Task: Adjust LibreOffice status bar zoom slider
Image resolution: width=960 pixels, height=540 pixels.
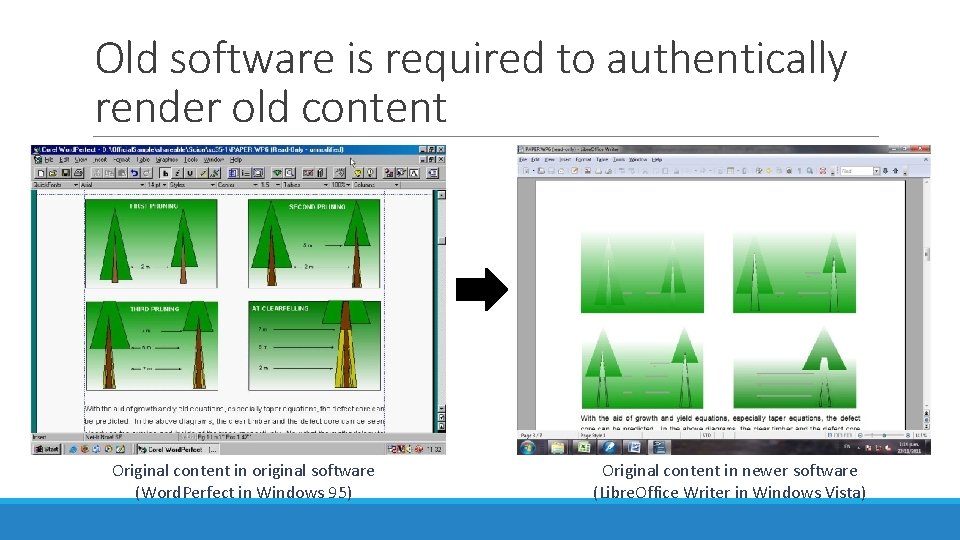Action: [x=883, y=435]
